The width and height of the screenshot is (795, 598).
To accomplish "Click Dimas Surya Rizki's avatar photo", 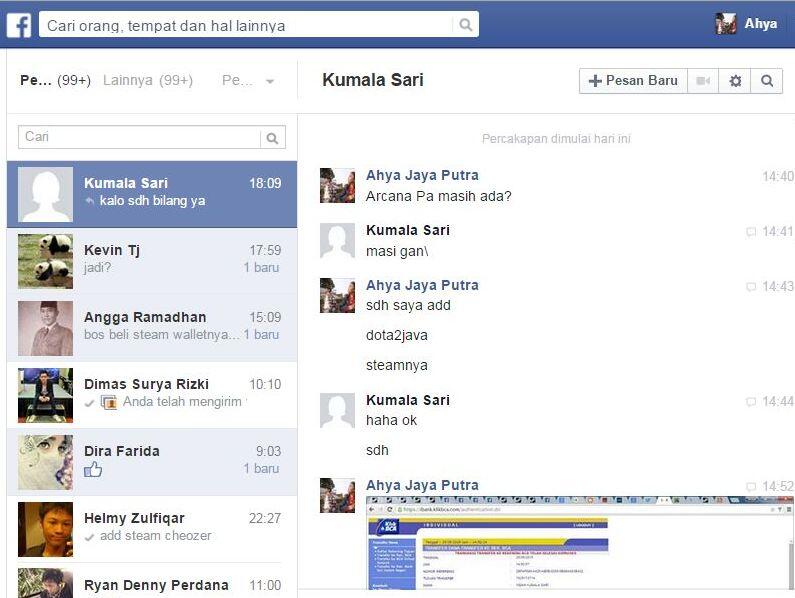I will pyautogui.click(x=46, y=395).
